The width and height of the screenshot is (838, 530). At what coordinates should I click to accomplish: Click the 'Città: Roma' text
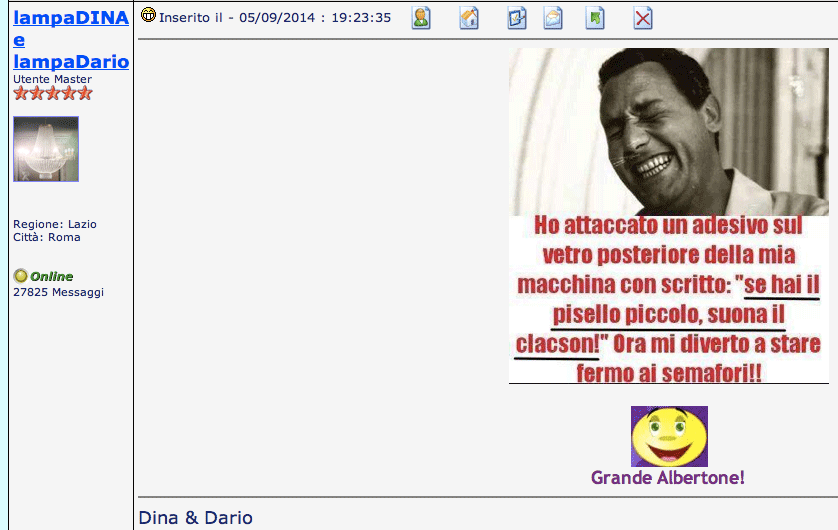[x=47, y=237]
